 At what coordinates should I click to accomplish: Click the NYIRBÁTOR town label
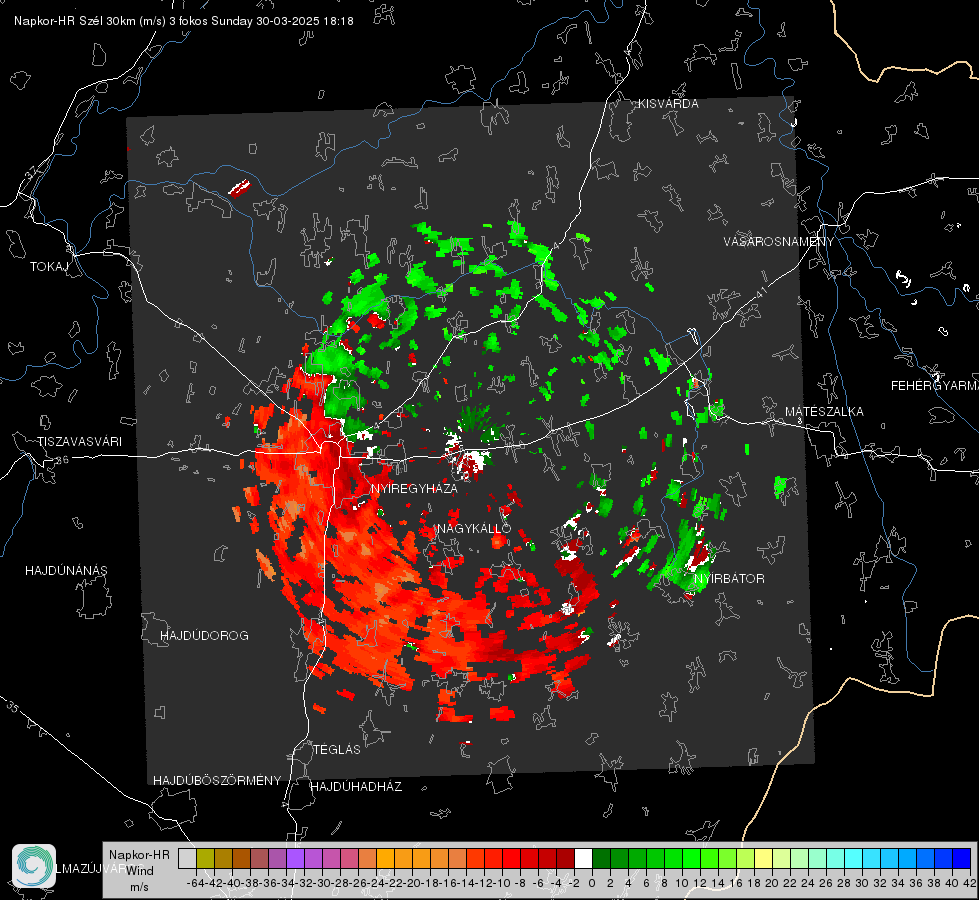click(x=729, y=578)
